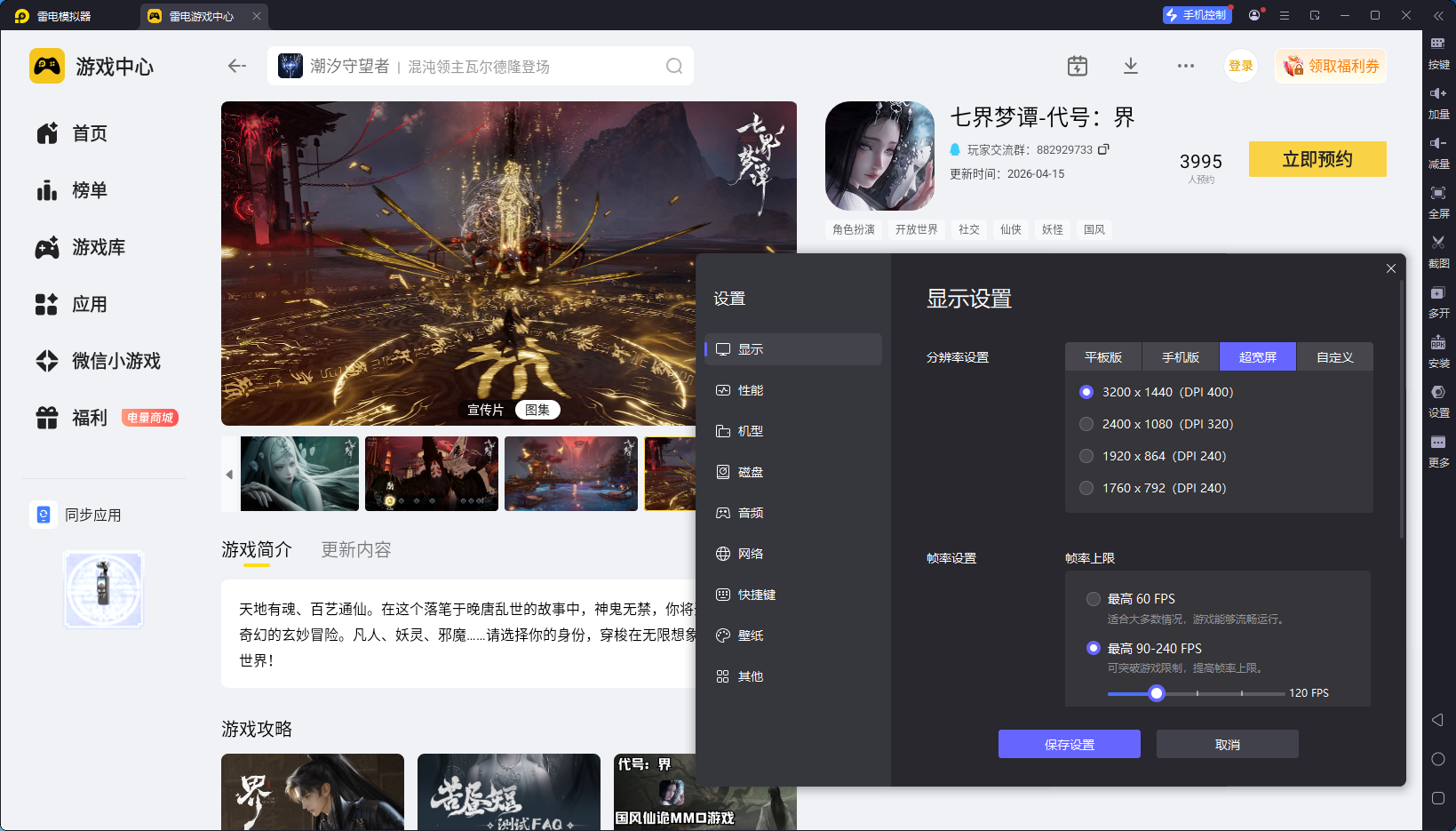
Task: Open multi-instance (多开) from right sidebar
Action: click(1437, 293)
